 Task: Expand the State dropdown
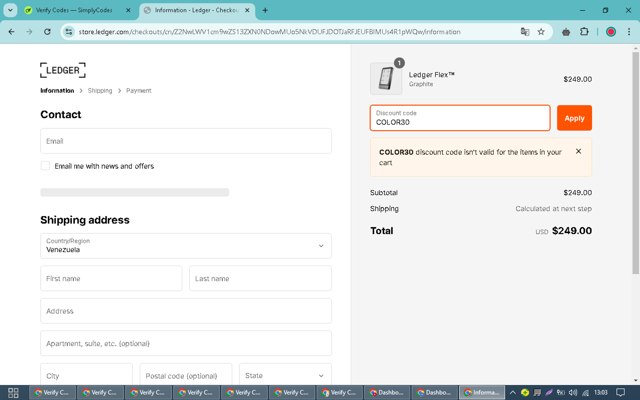click(285, 374)
